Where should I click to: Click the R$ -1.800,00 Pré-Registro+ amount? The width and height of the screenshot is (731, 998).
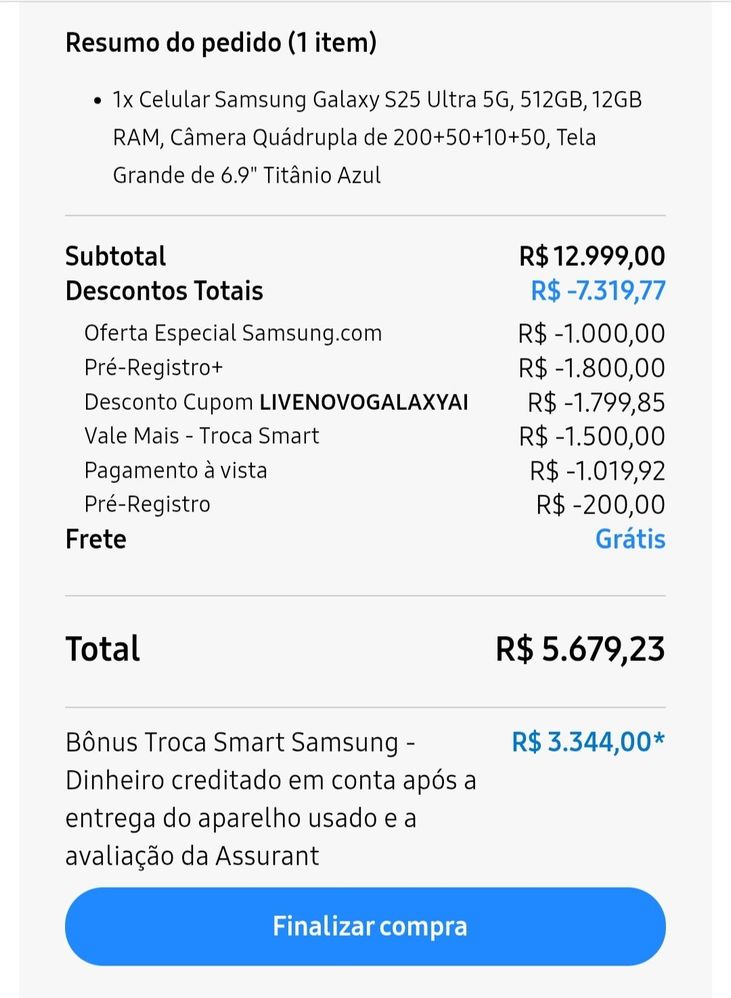tap(592, 368)
